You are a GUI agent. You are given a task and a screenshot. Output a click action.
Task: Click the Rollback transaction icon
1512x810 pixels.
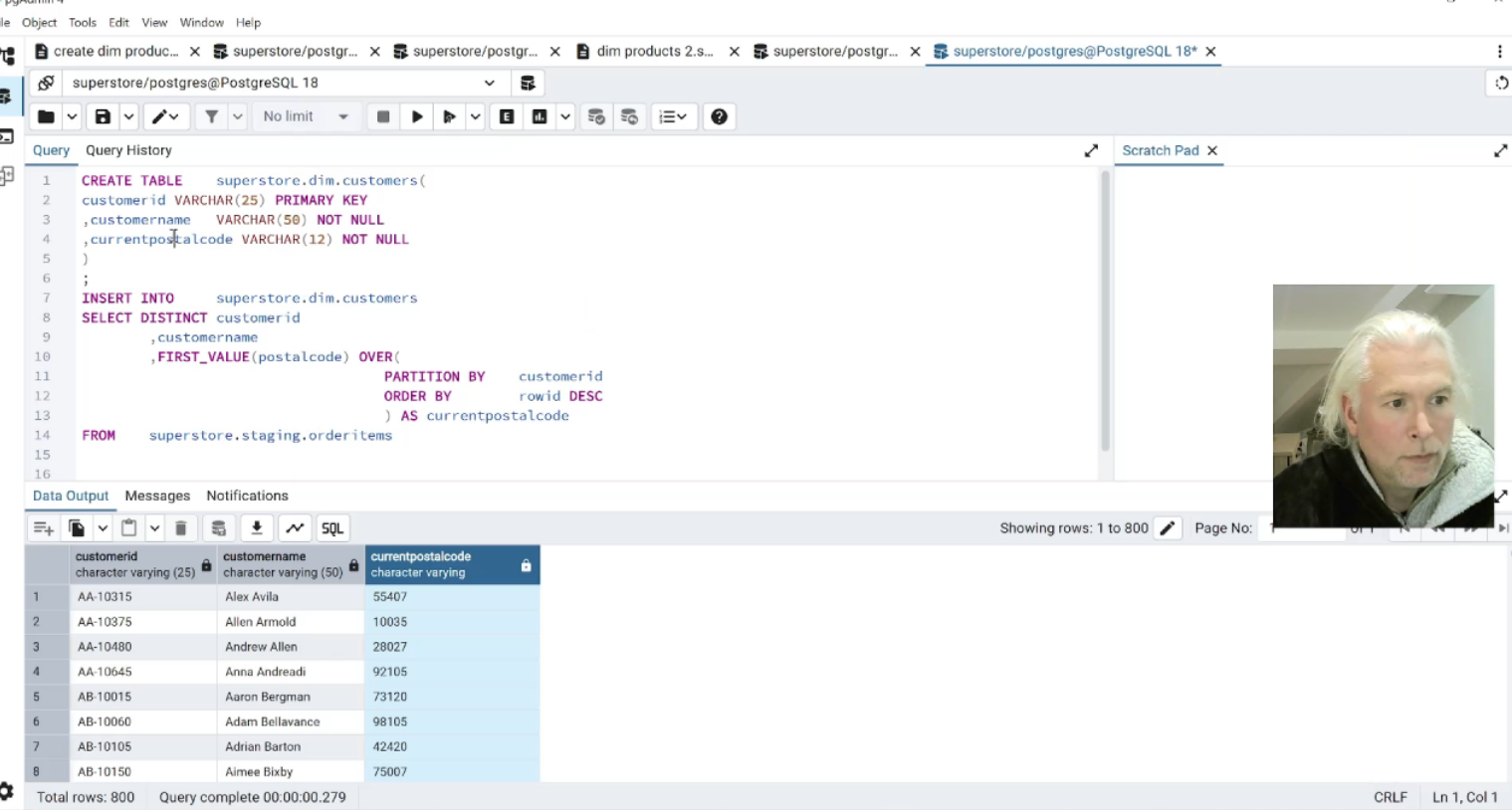coord(629,116)
